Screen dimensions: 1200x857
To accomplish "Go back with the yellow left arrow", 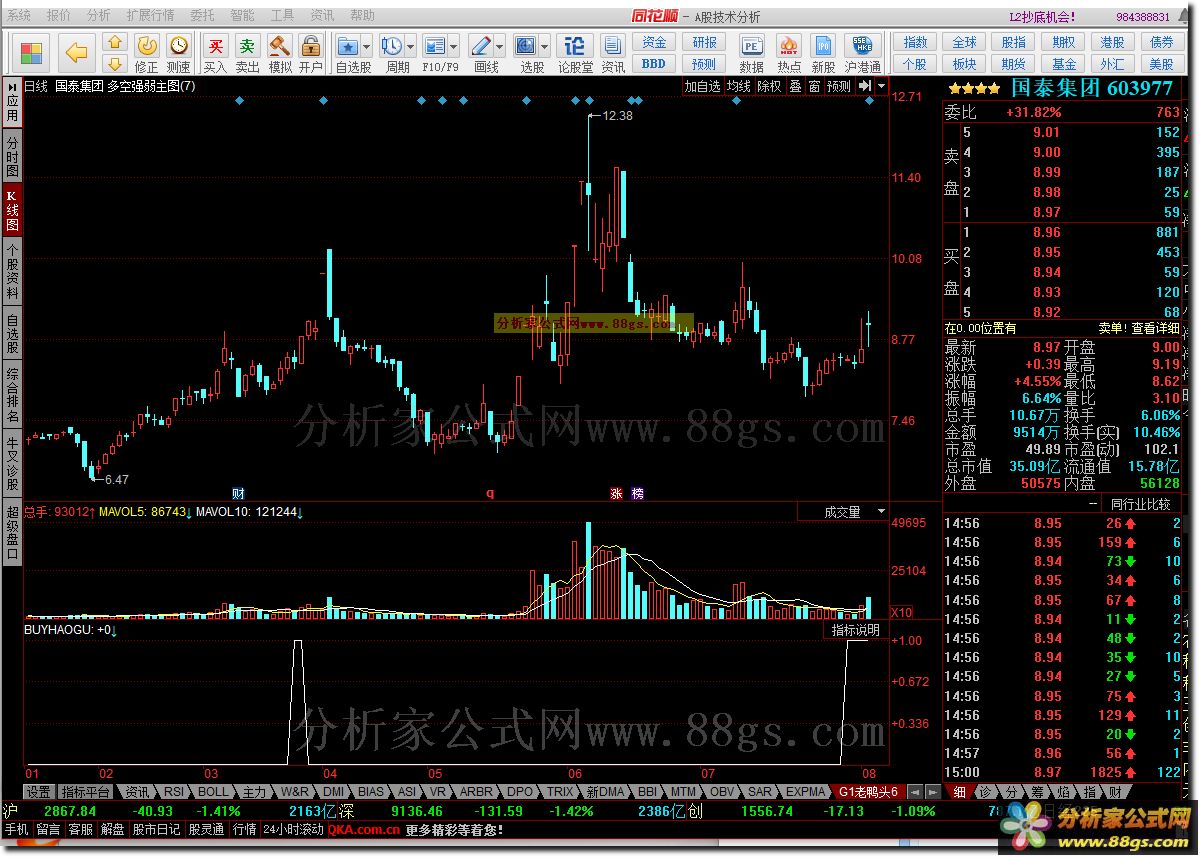I will pos(77,52).
